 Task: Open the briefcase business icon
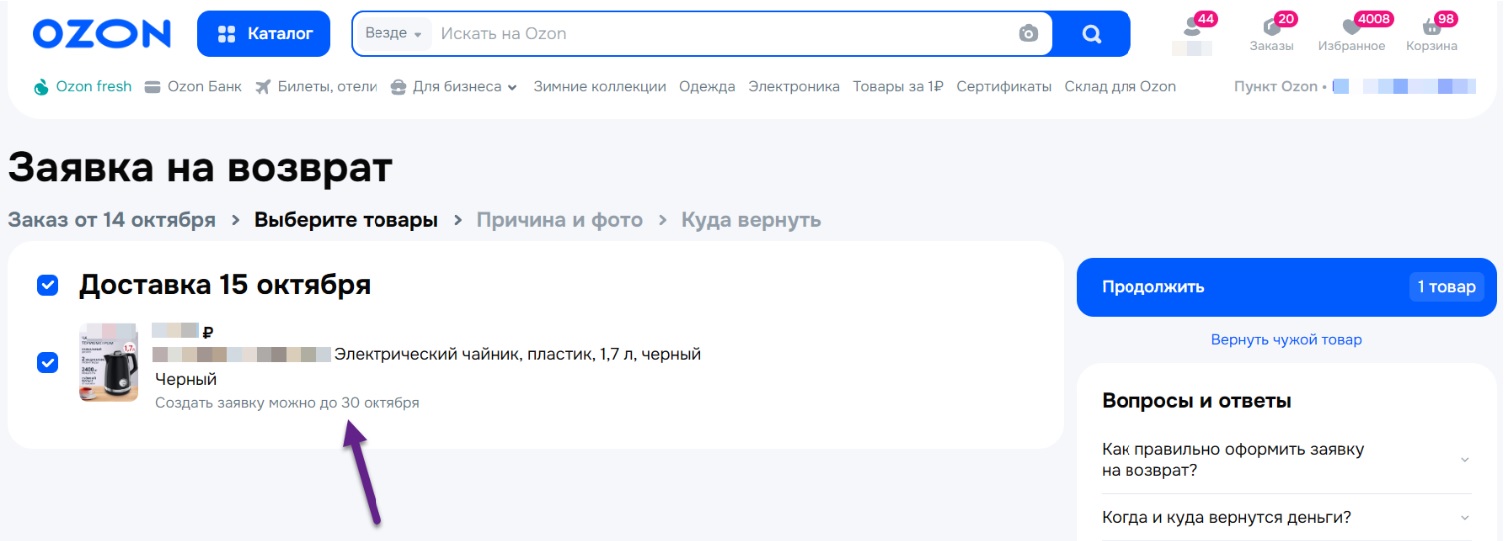tap(398, 88)
